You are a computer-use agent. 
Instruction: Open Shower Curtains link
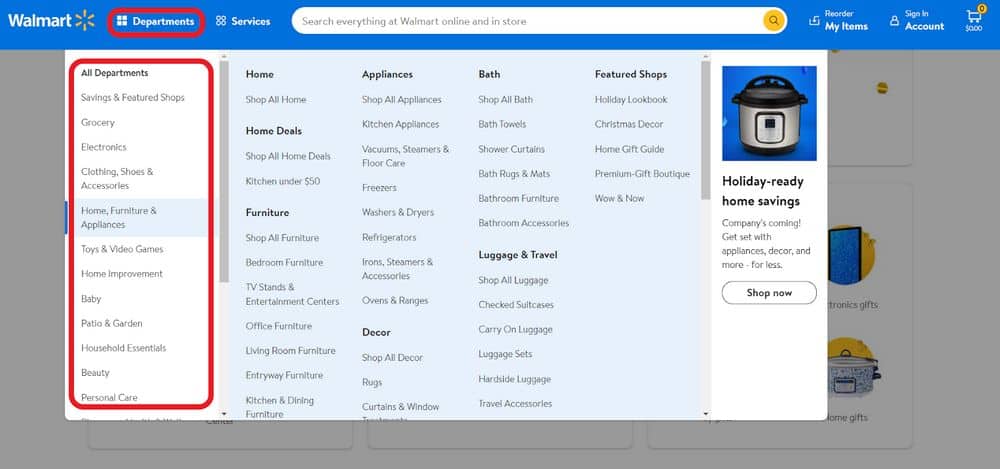click(x=511, y=149)
